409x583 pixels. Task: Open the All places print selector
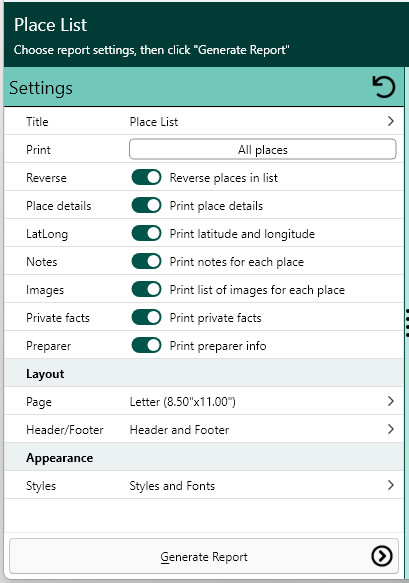(263, 149)
